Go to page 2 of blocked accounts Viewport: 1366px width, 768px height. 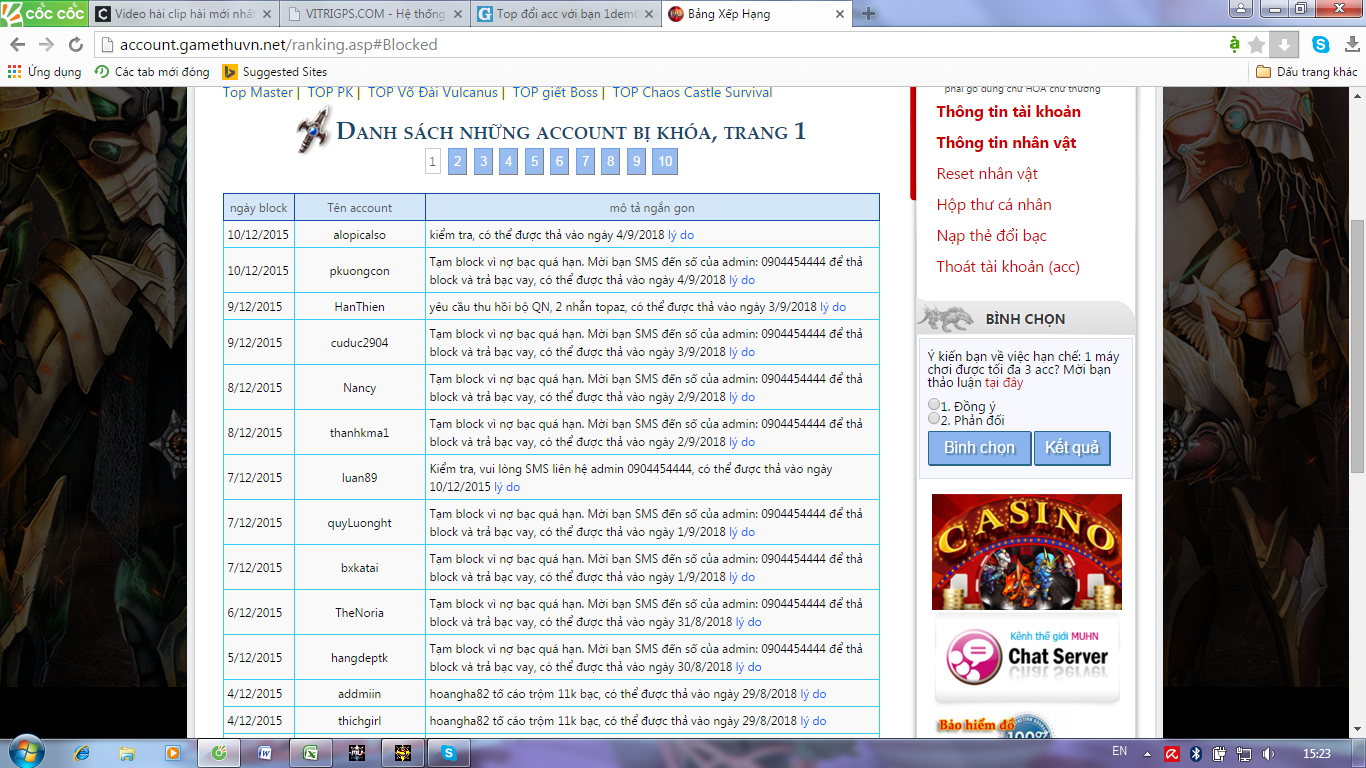[x=457, y=162]
